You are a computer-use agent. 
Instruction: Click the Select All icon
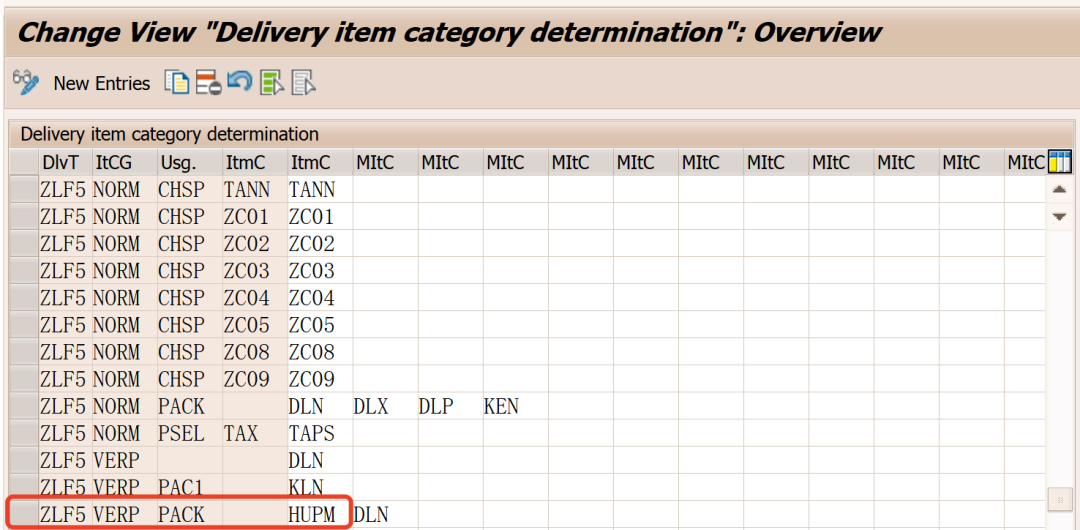(272, 83)
